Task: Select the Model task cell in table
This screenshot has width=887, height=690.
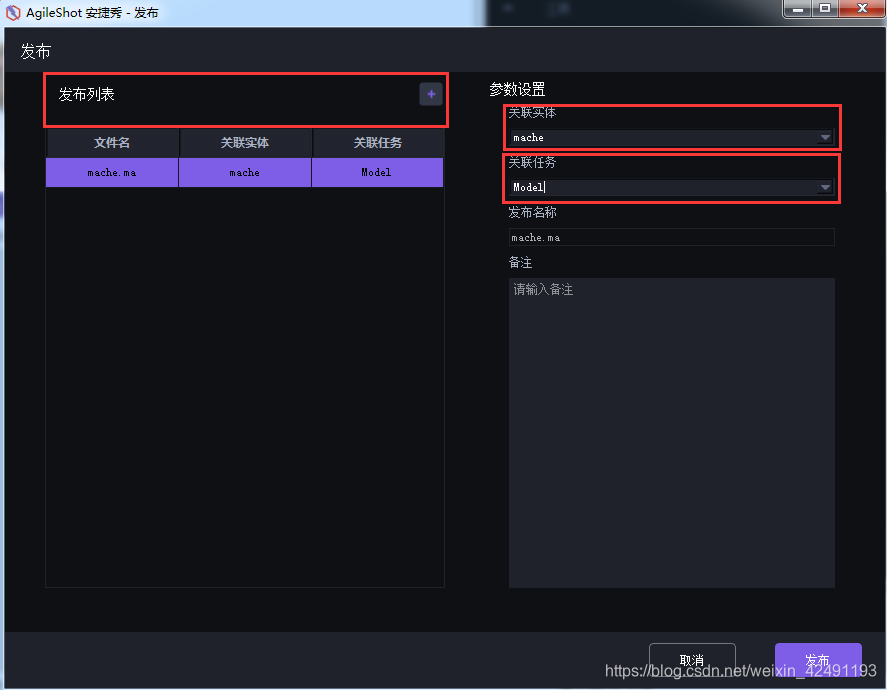Action: (377, 172)
